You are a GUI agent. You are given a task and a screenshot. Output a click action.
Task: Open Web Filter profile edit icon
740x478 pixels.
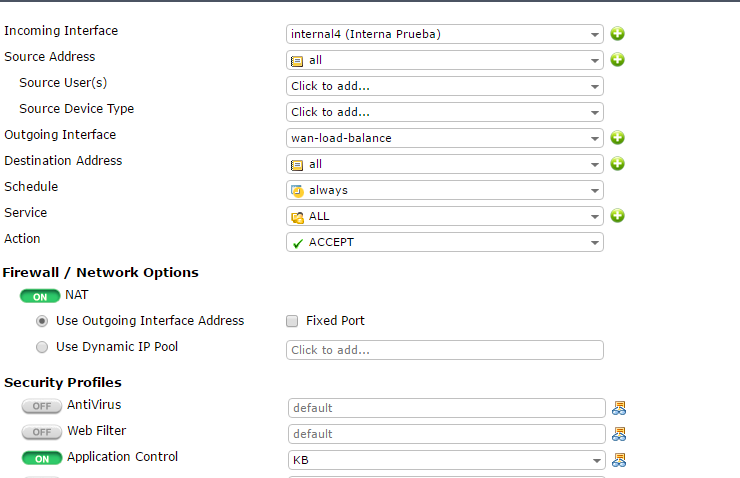click(x=620, y=434)
